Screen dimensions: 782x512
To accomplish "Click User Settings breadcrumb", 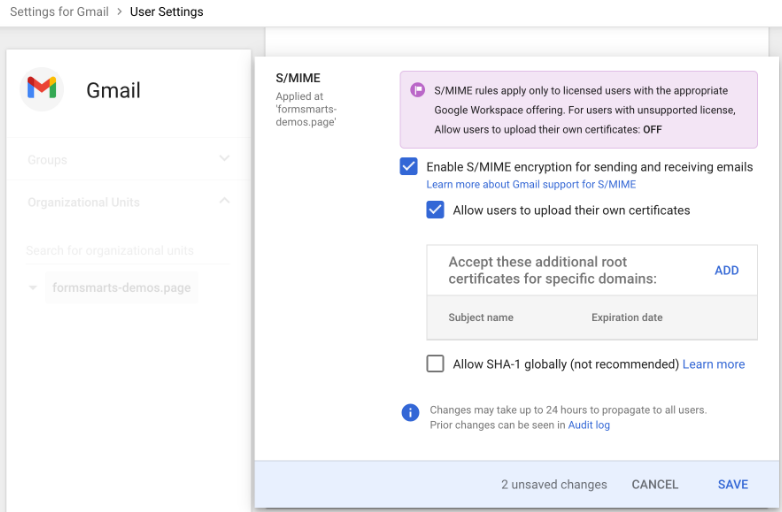I will point(167,11).
